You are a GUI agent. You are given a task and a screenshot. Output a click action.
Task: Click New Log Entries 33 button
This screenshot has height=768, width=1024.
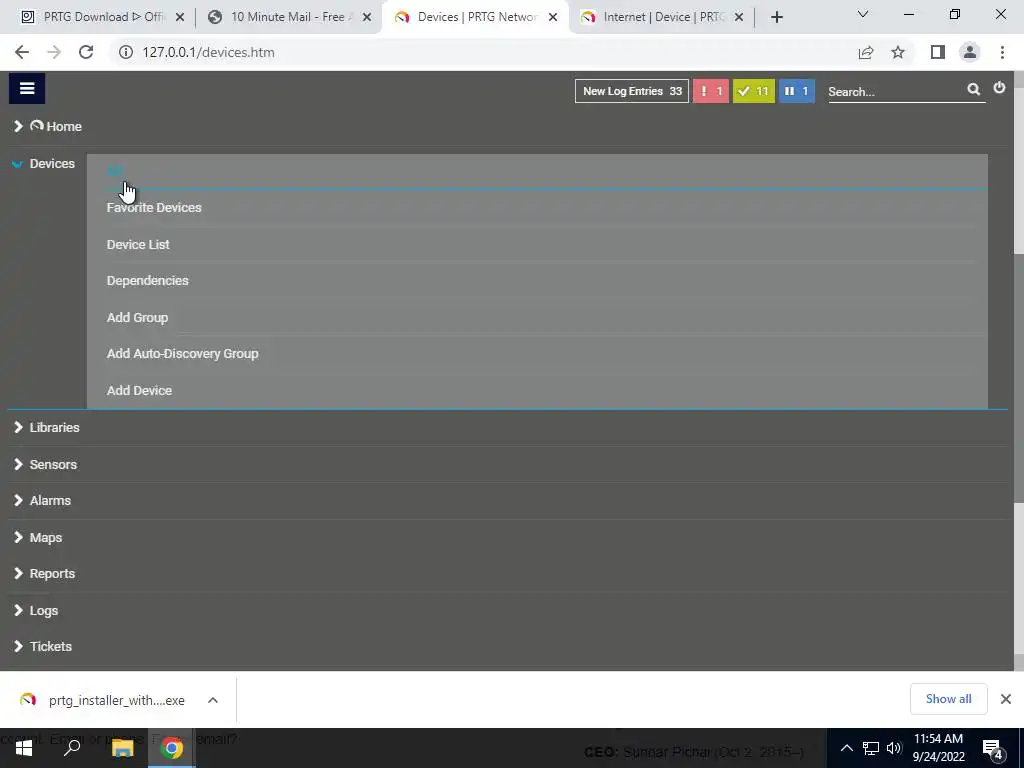[x=632, y=91]
